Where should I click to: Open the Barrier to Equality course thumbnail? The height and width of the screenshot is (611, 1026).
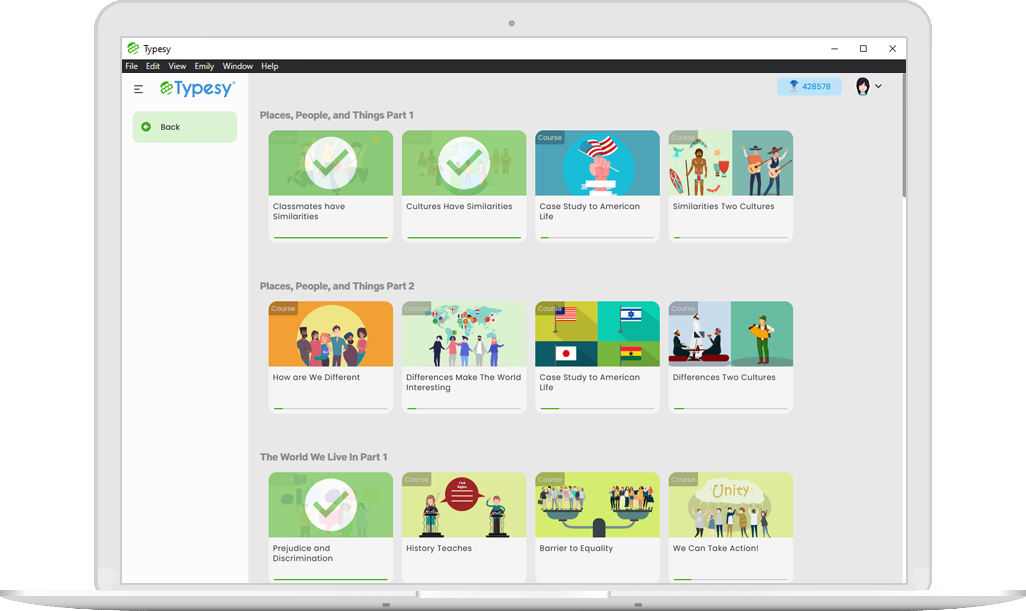point(597,505)
